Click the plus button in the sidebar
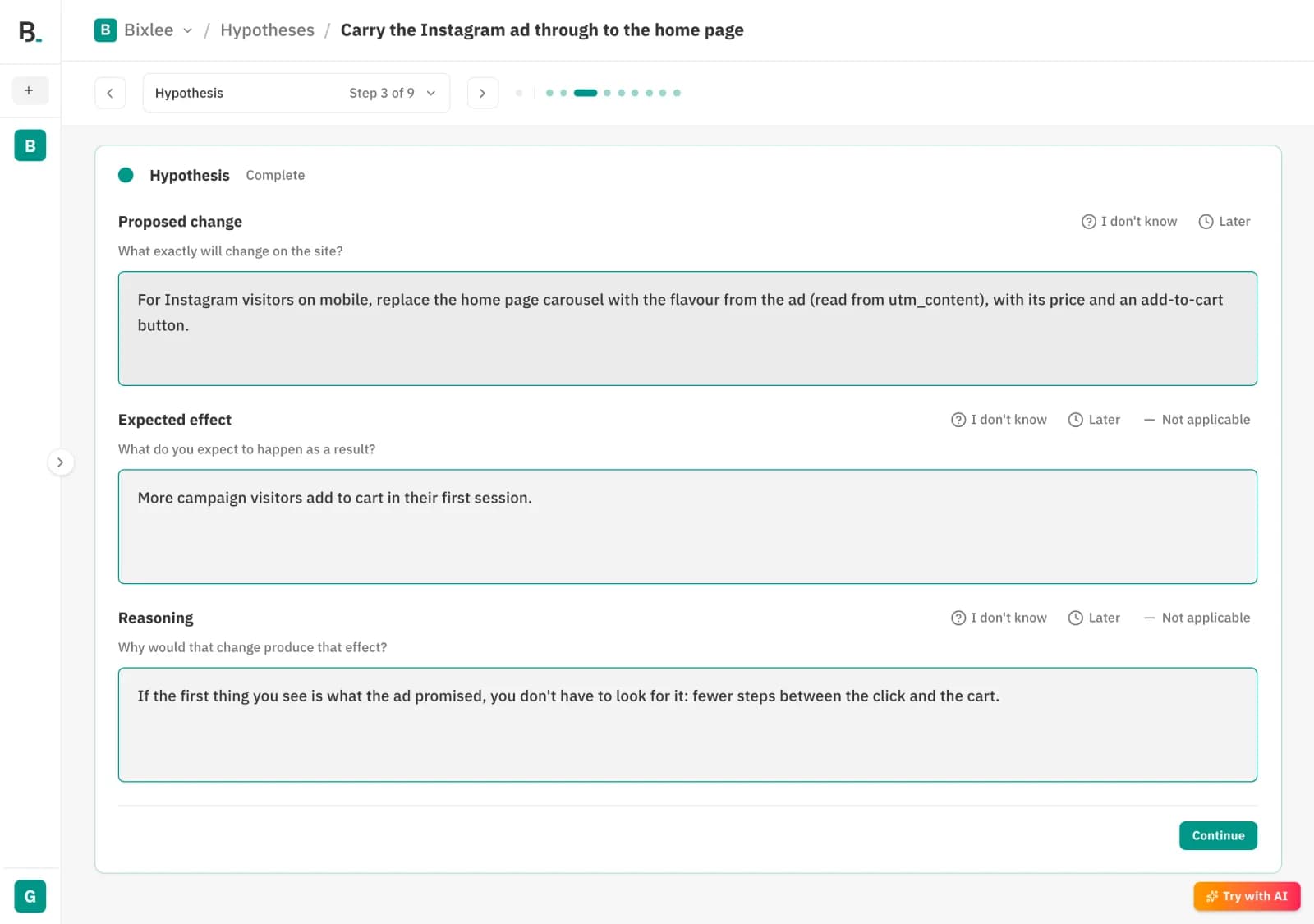This screenshot has width=1314, height=924. (30, 90)
